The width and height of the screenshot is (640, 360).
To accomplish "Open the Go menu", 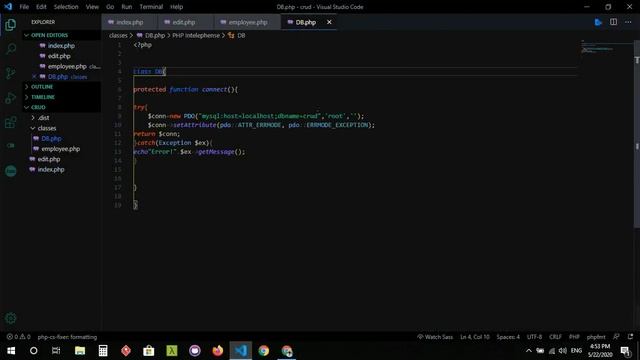I will (110, 7).
